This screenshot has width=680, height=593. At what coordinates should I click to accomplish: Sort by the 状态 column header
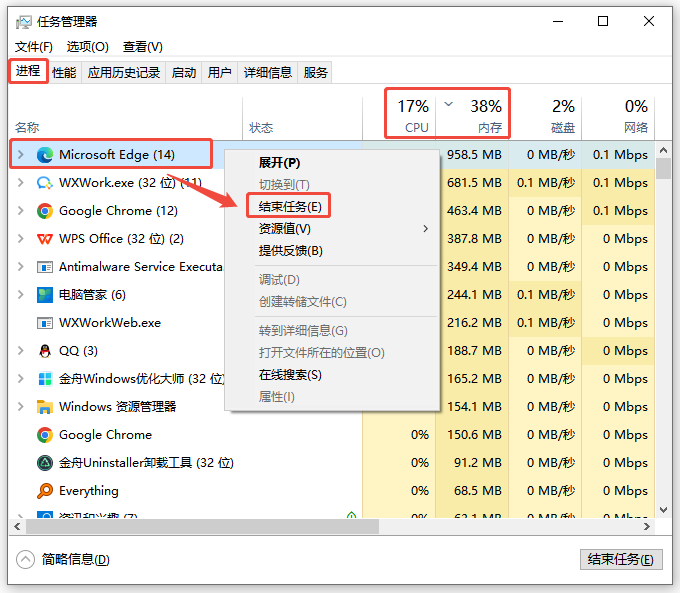click(302, 116)
